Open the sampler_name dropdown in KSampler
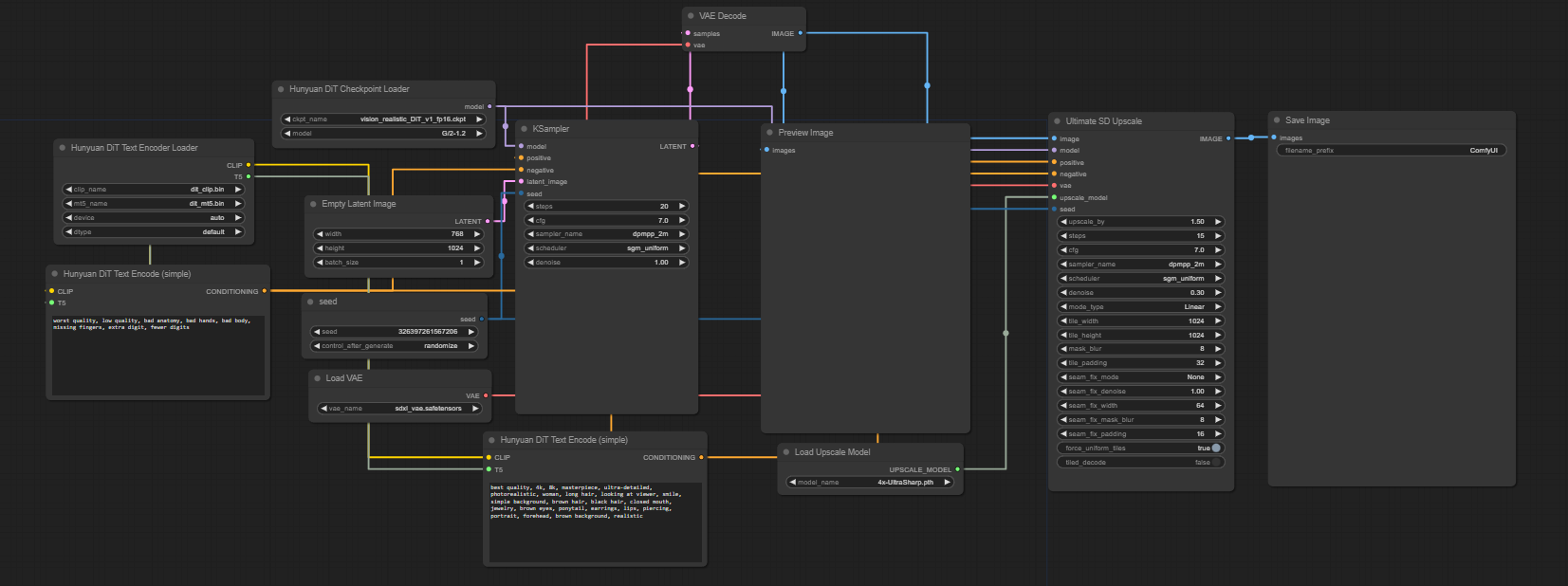The image size is (1568, 586). [605, 234]
